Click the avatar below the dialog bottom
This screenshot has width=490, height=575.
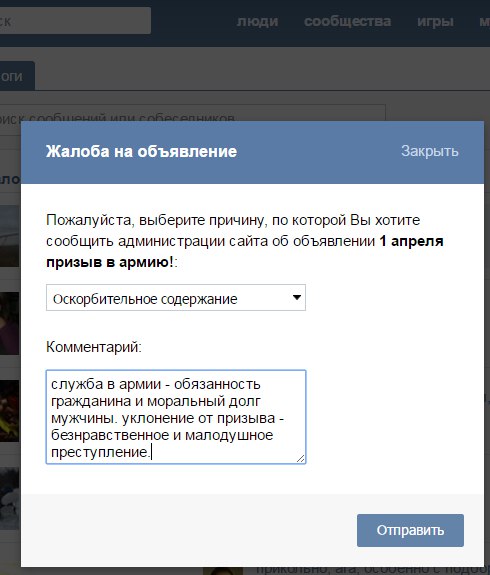coord(223,571)
